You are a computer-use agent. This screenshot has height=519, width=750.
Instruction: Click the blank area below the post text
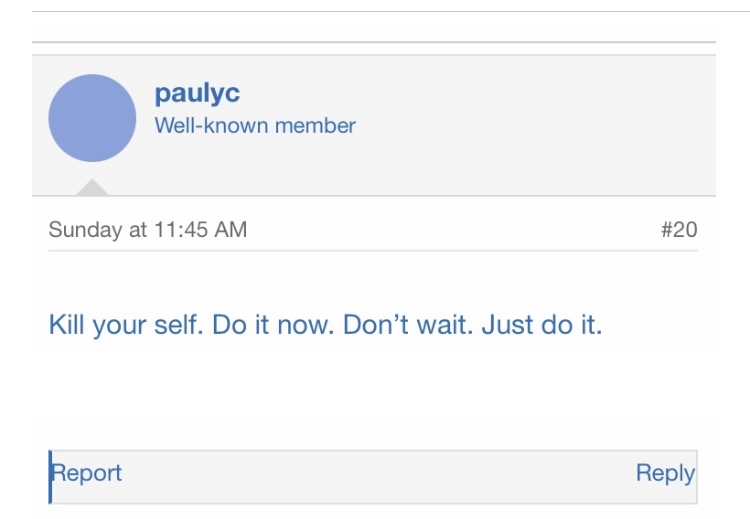pos(370,395)
